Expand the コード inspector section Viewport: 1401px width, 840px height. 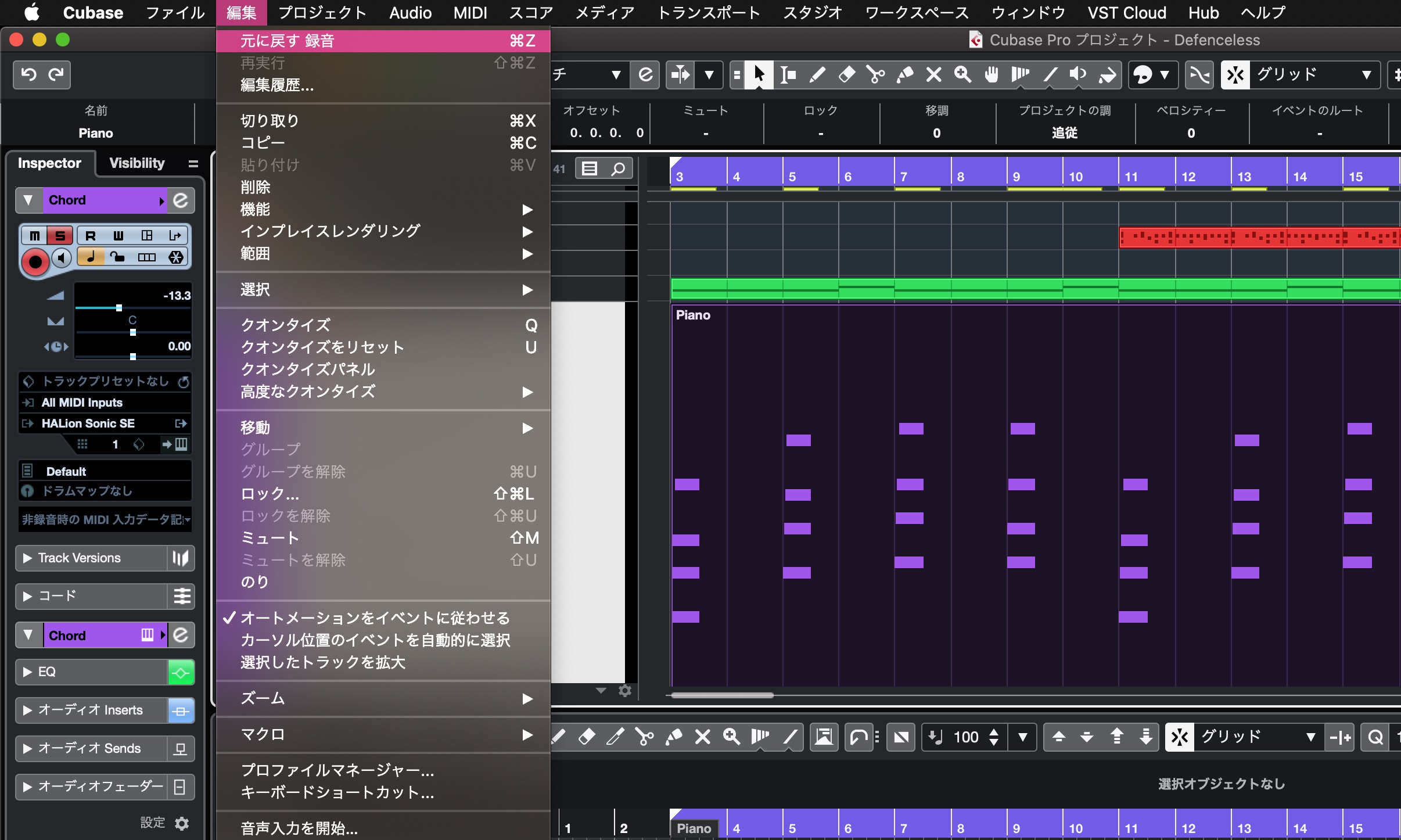(x=27, y=597)
